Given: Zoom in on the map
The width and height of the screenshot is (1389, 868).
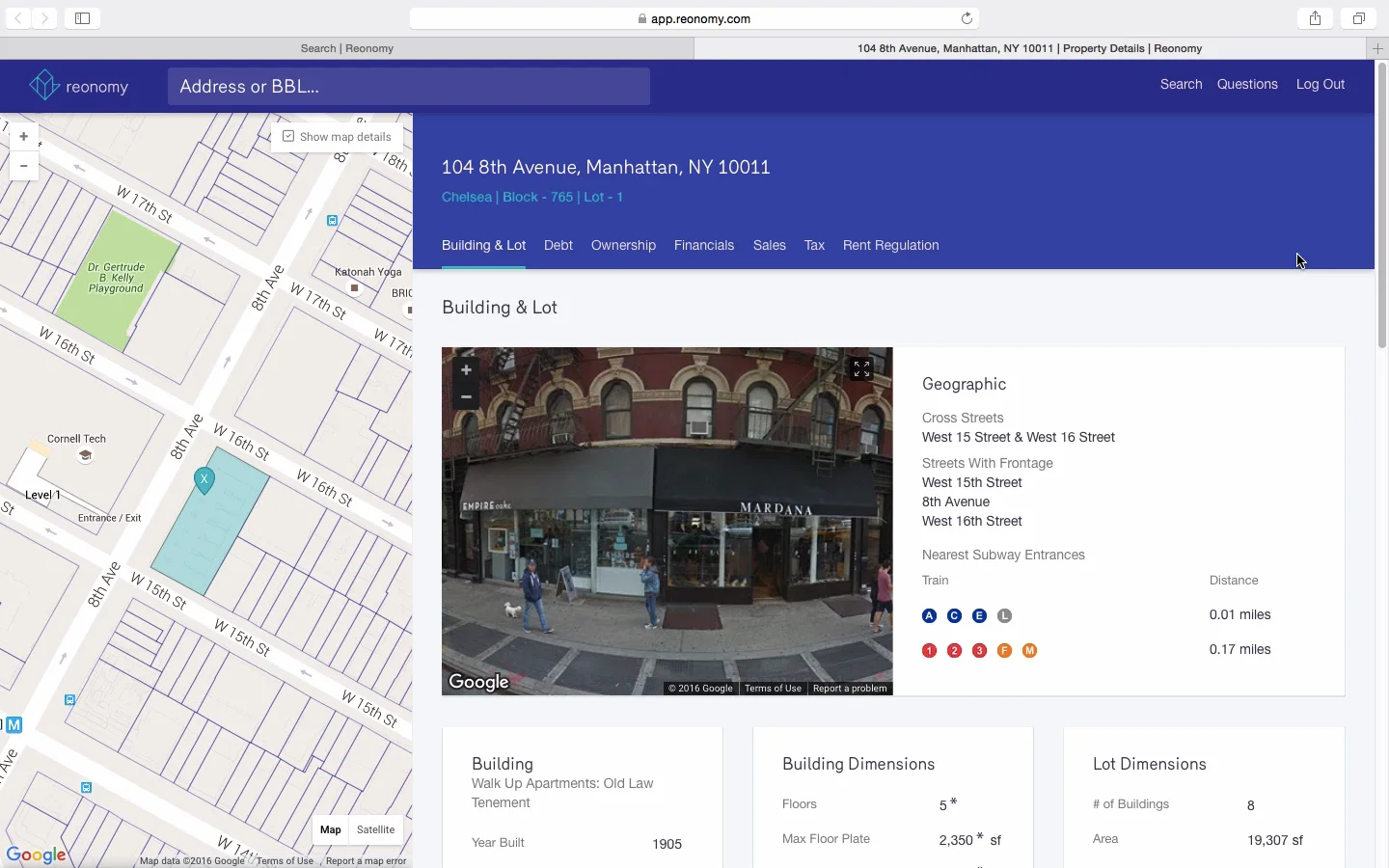Looking at the screenshot, I should [23, 137].
